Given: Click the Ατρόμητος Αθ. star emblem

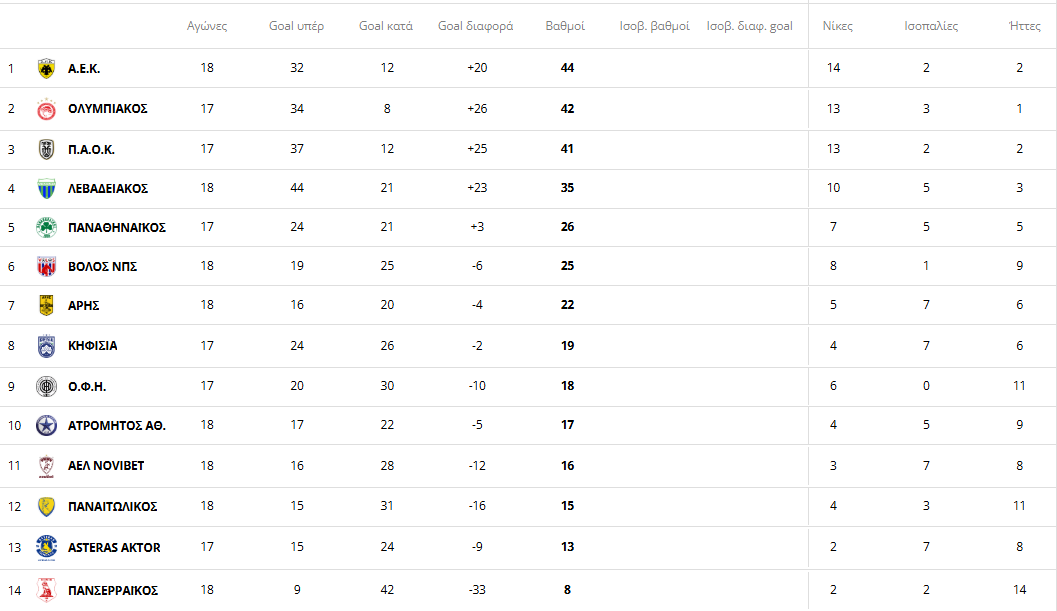Looking at the screenshot, I should (x=46, y=425).
